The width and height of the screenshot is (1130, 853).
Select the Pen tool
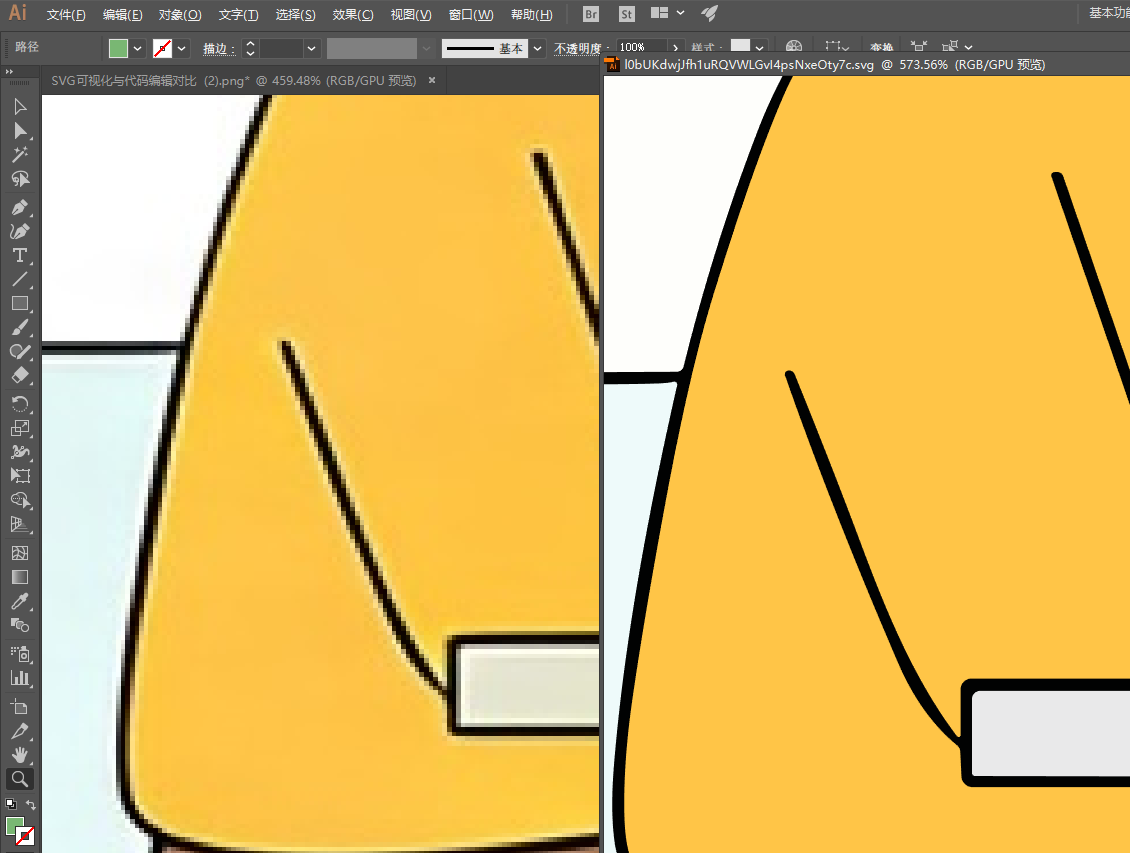[x=20, y=207]
